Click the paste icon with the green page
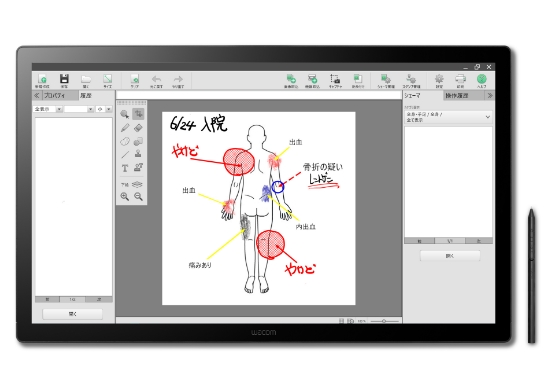 coord(357,80)
